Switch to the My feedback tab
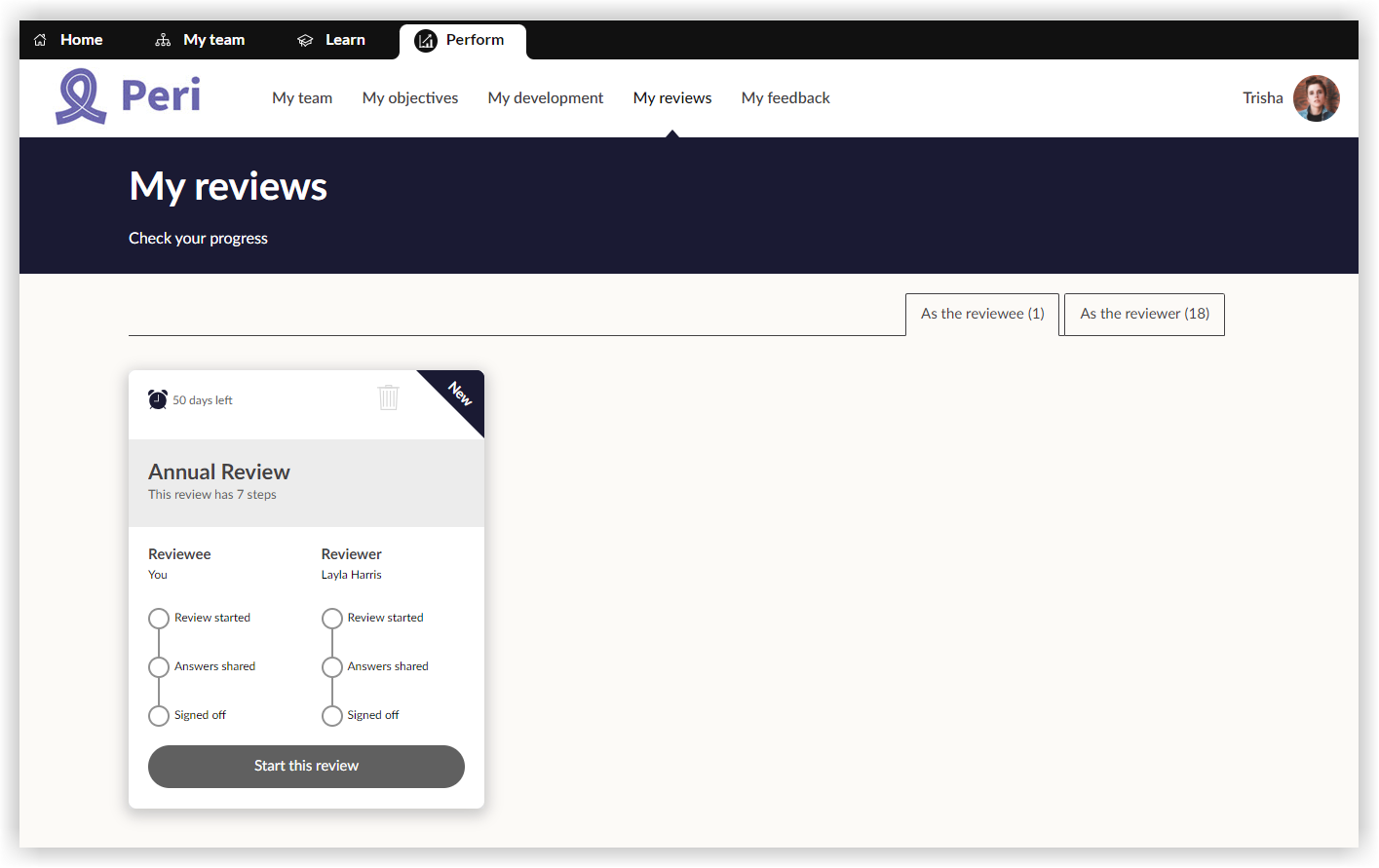Viewport: 1379px width, 868px height. point(785,97)
